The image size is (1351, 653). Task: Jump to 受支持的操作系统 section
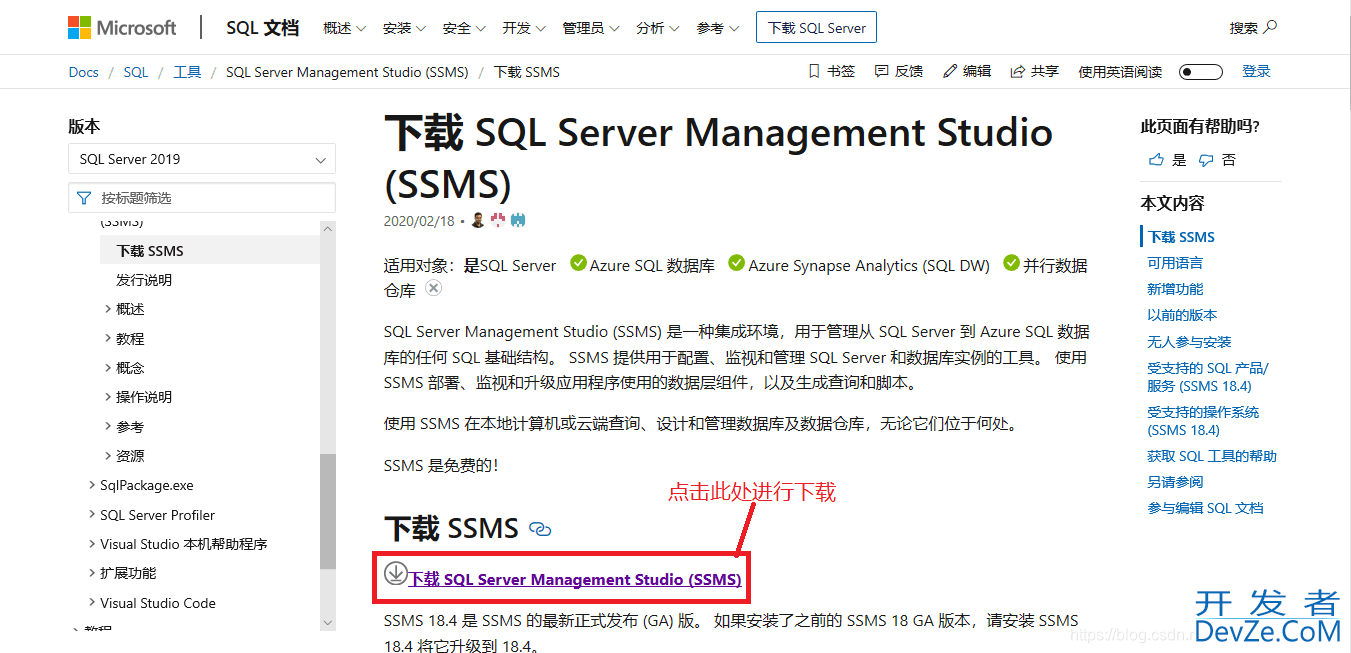(1203, 421)
